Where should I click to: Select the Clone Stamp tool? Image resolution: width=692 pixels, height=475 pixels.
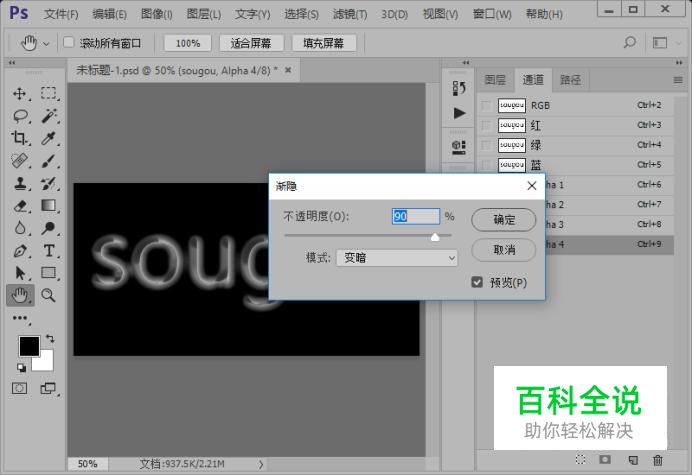click(x=19, y=183)
